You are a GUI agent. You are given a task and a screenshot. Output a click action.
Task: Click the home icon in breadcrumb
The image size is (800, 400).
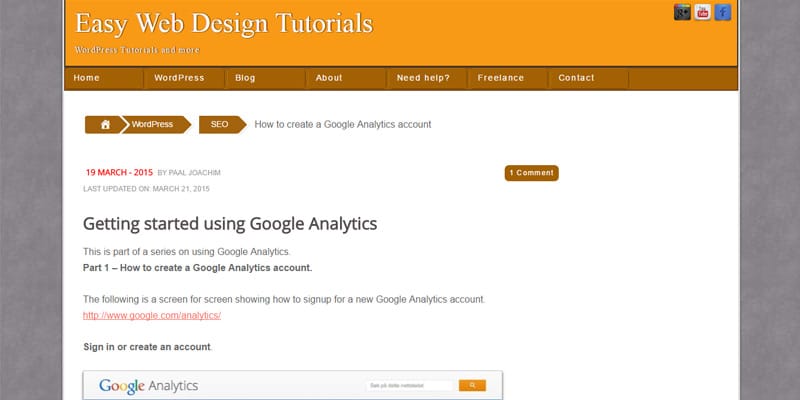tap(105, 124)
